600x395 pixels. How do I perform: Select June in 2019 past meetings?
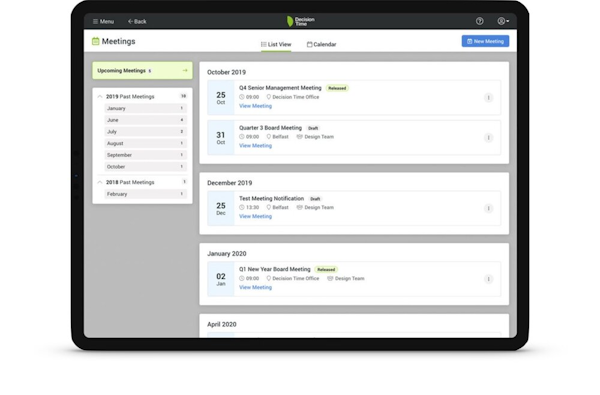145,120
